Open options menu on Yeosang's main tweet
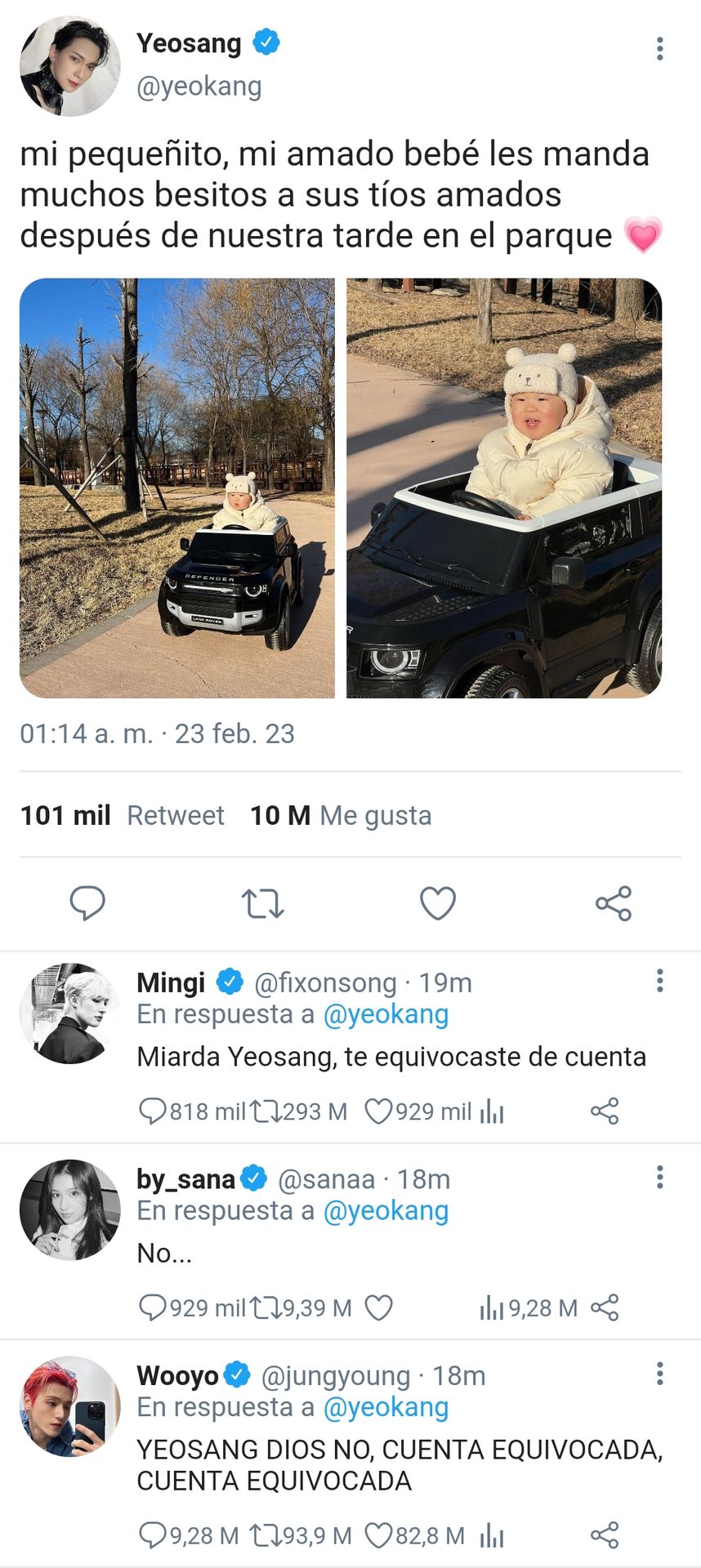The image size is (701, 1568). click(659, 49)
